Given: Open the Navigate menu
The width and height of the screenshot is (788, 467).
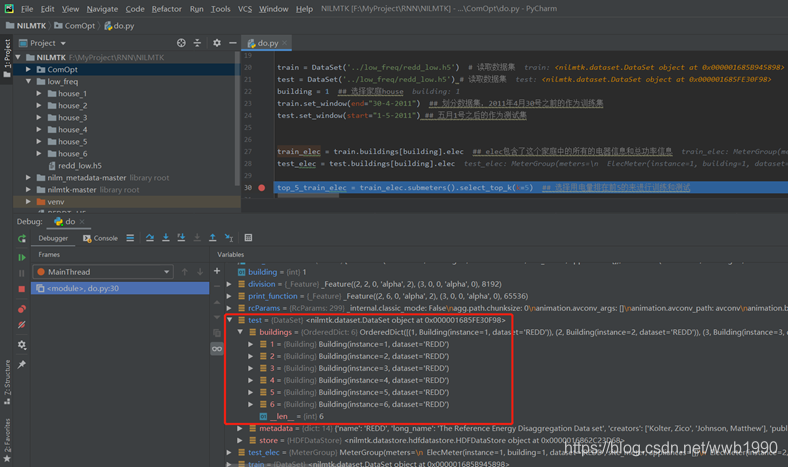Looking at the screenshot, I should [102, 9].
